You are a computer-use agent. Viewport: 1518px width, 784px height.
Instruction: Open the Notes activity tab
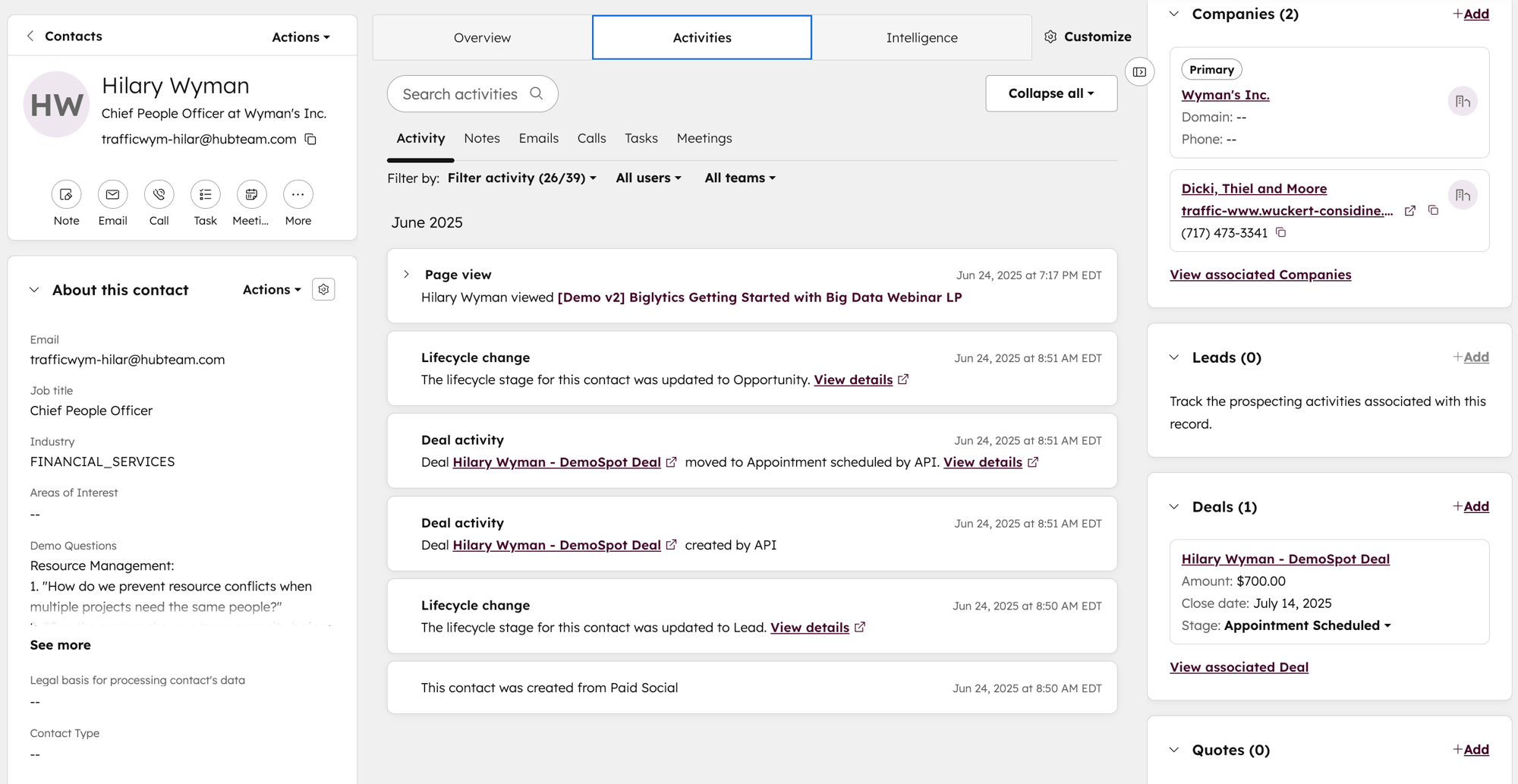click(481, 138)
